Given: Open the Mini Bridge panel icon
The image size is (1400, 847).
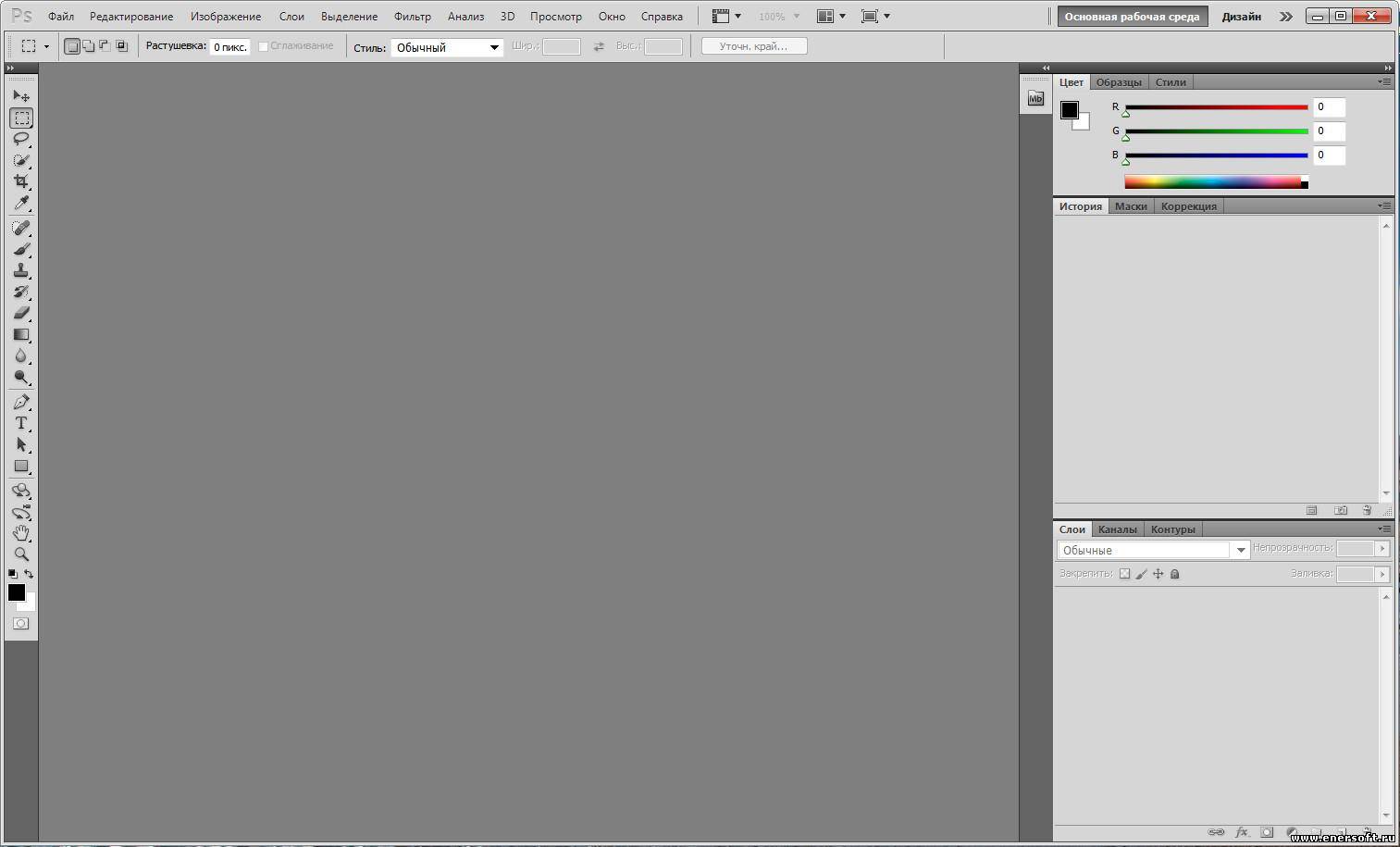Looking at the screenshot, I should tap(1035, 98).
